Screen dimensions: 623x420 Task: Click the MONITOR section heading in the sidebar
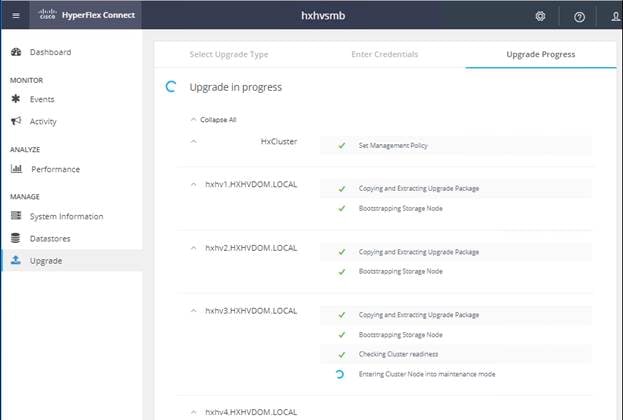tap(26, 80)
